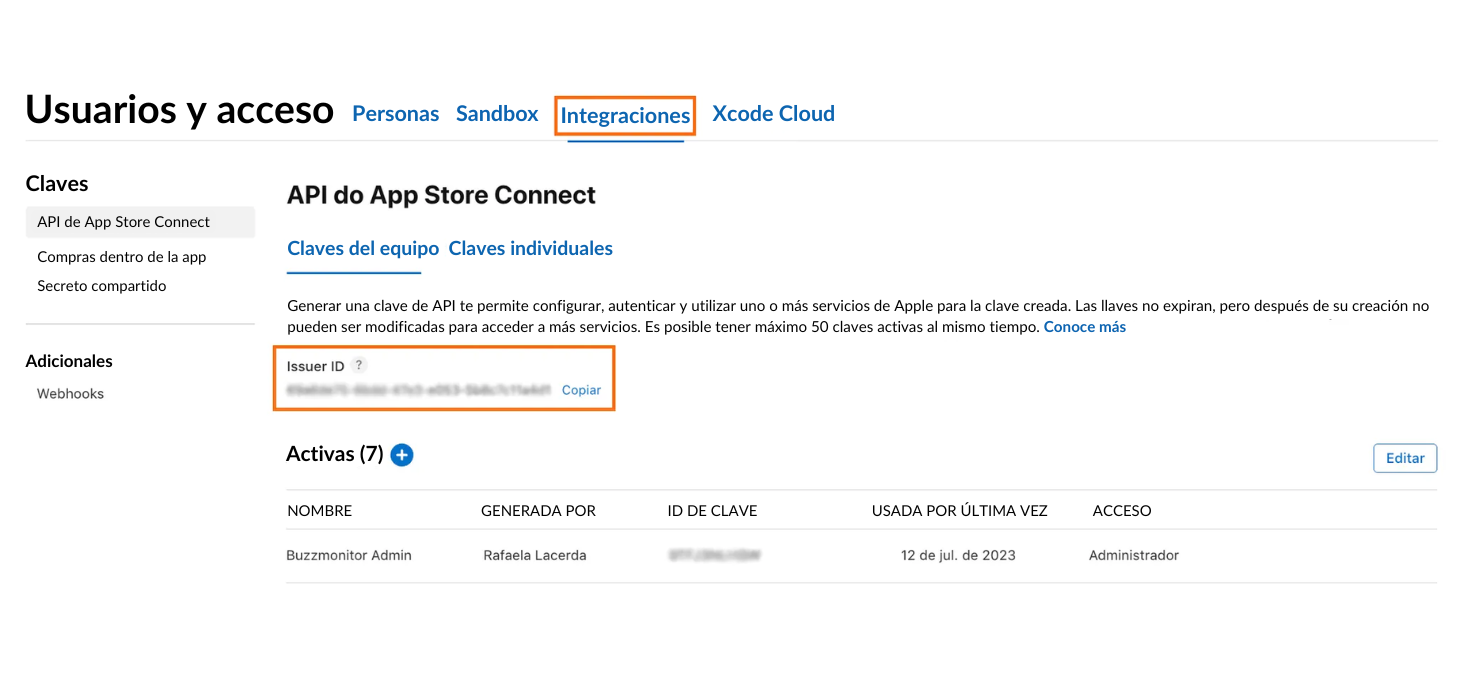
Task: Click the Issuer ID question mark icon
Action: tap(360, 366)
